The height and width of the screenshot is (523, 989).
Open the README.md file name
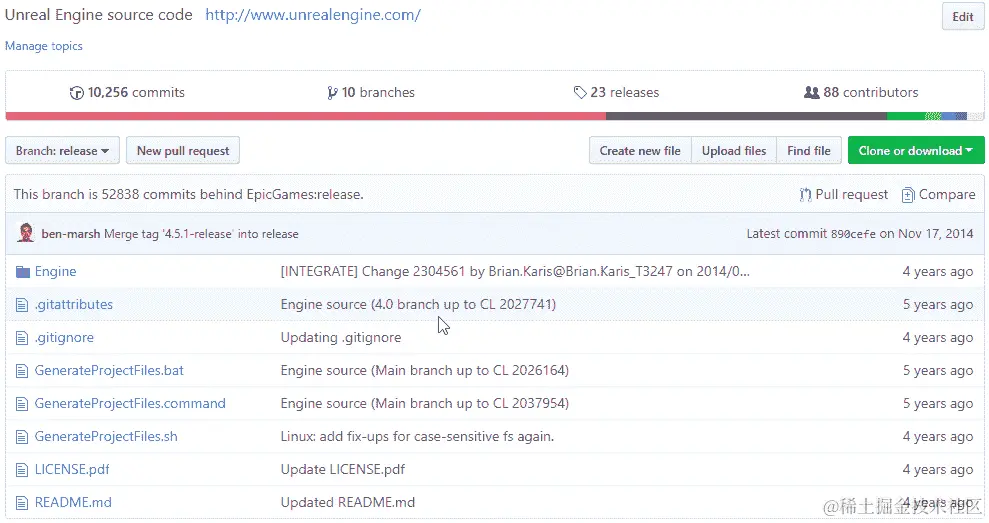coord(73,502)
